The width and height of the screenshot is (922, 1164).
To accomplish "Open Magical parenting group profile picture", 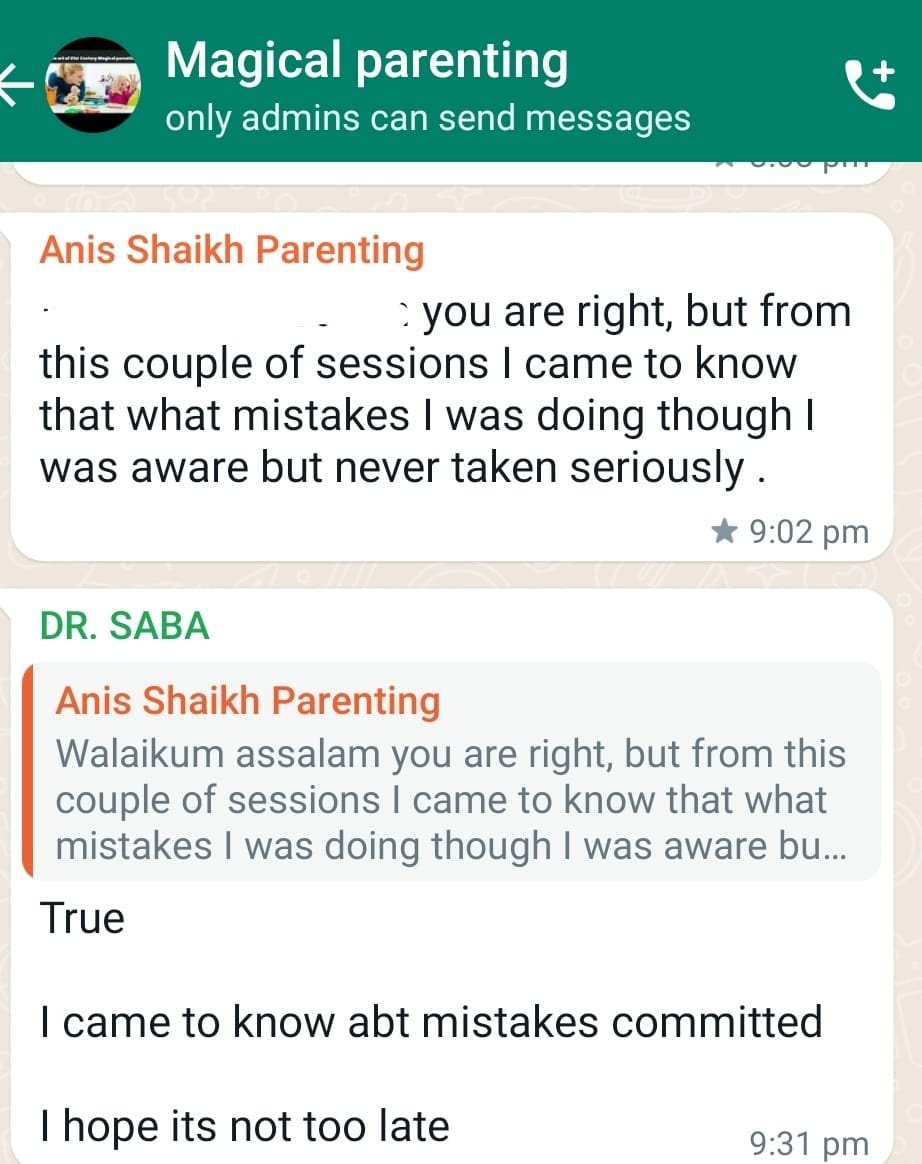I will click(x=93, y=84).
